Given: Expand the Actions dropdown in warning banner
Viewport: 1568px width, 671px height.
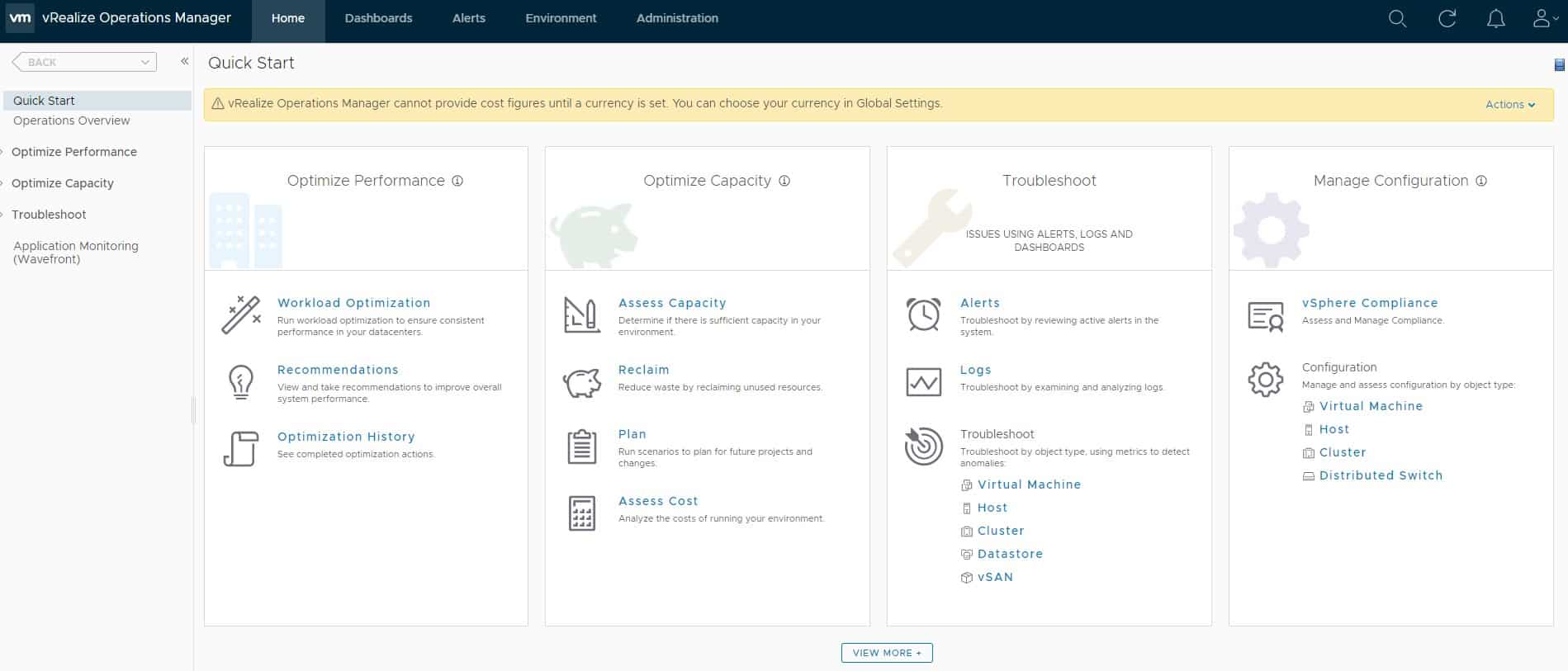Looking at the screenshot, I should coord(1509,105).
